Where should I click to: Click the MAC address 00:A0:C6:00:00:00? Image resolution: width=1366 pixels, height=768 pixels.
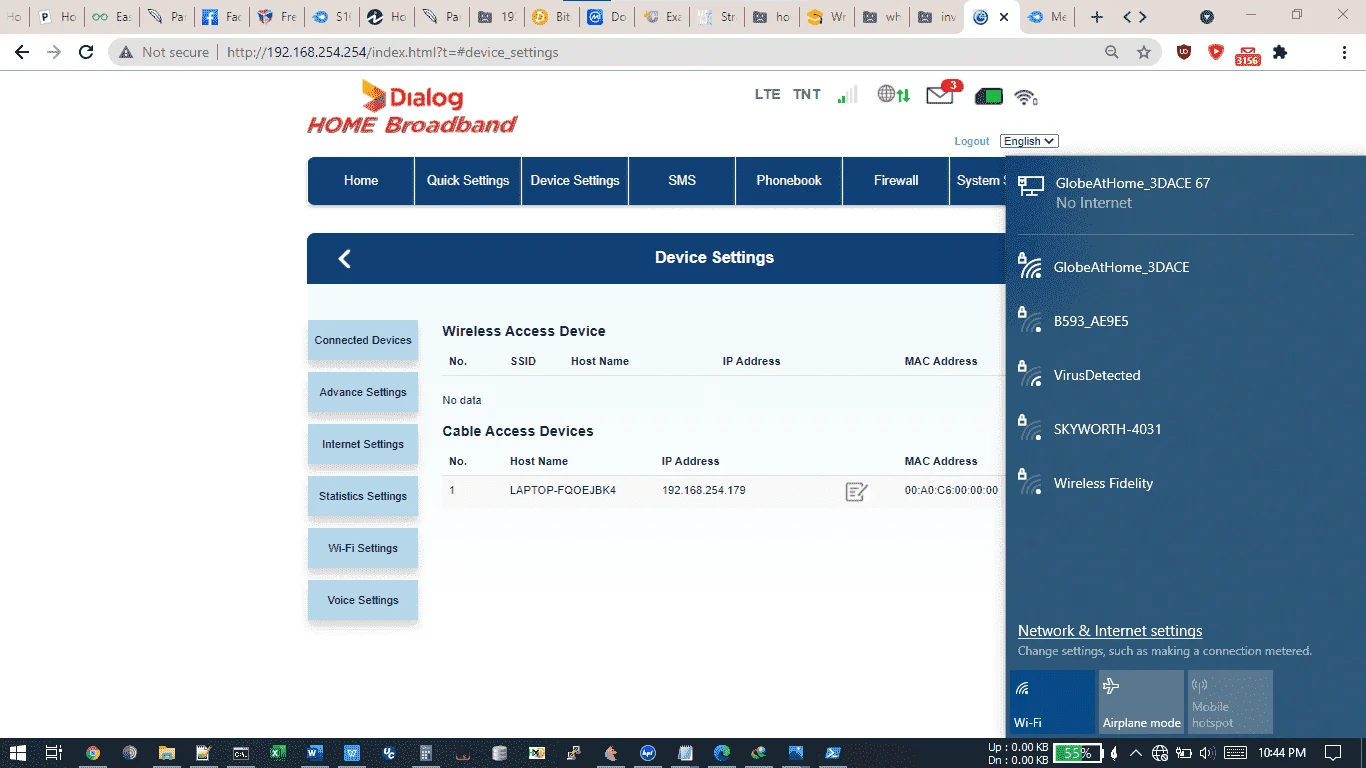coord(951,491)
